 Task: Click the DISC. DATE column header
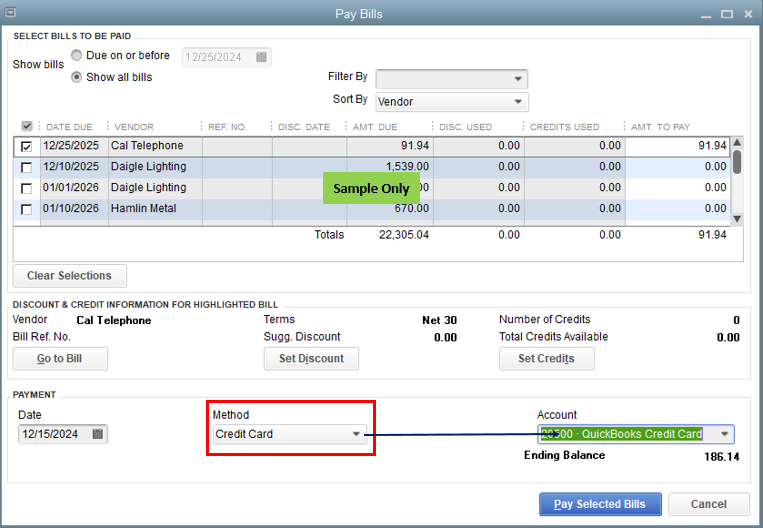click(x=304, y=127)
